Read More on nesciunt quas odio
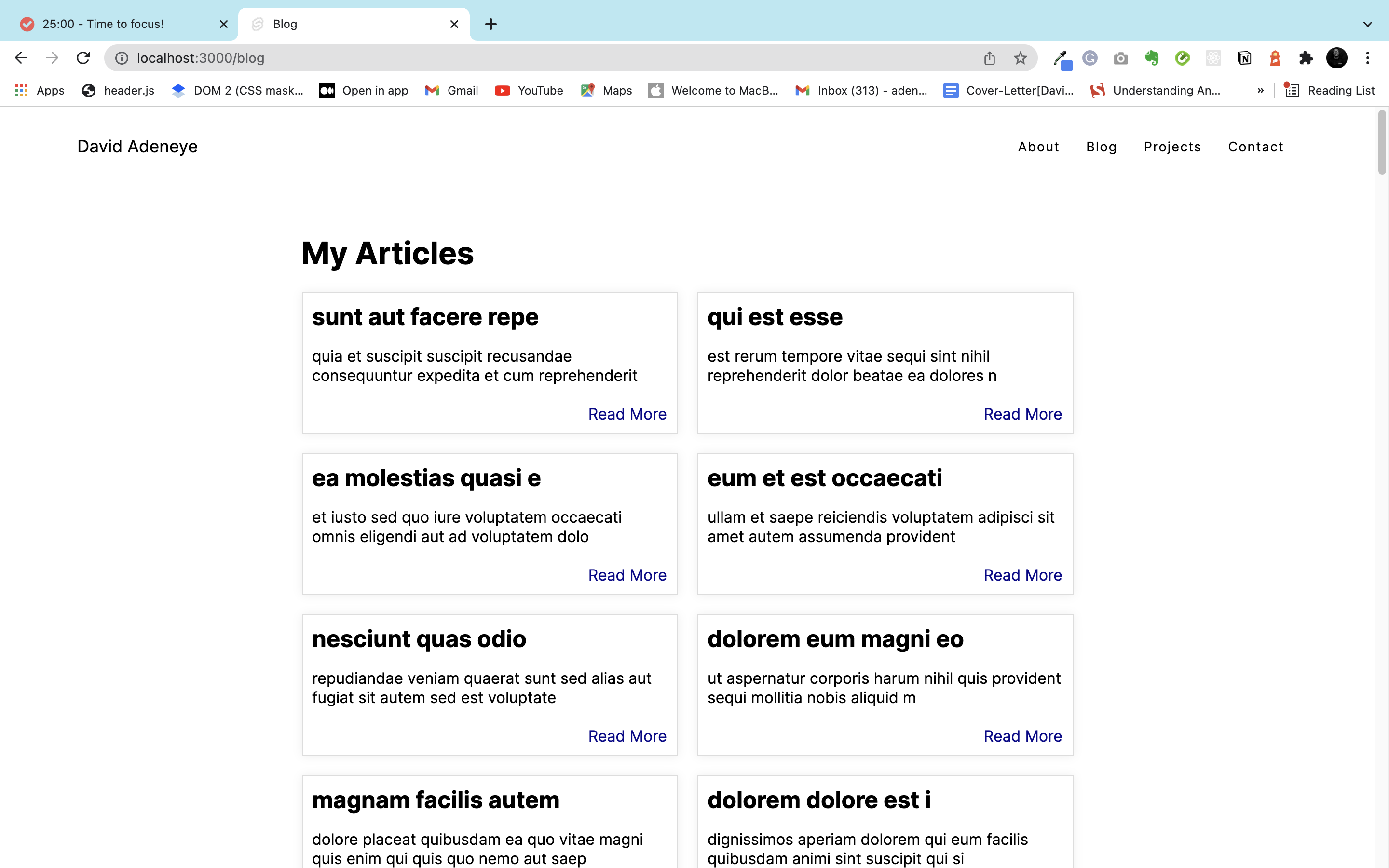Image resolution: width=1389 pixels, height=868 pixels. [x=627, y=736]
